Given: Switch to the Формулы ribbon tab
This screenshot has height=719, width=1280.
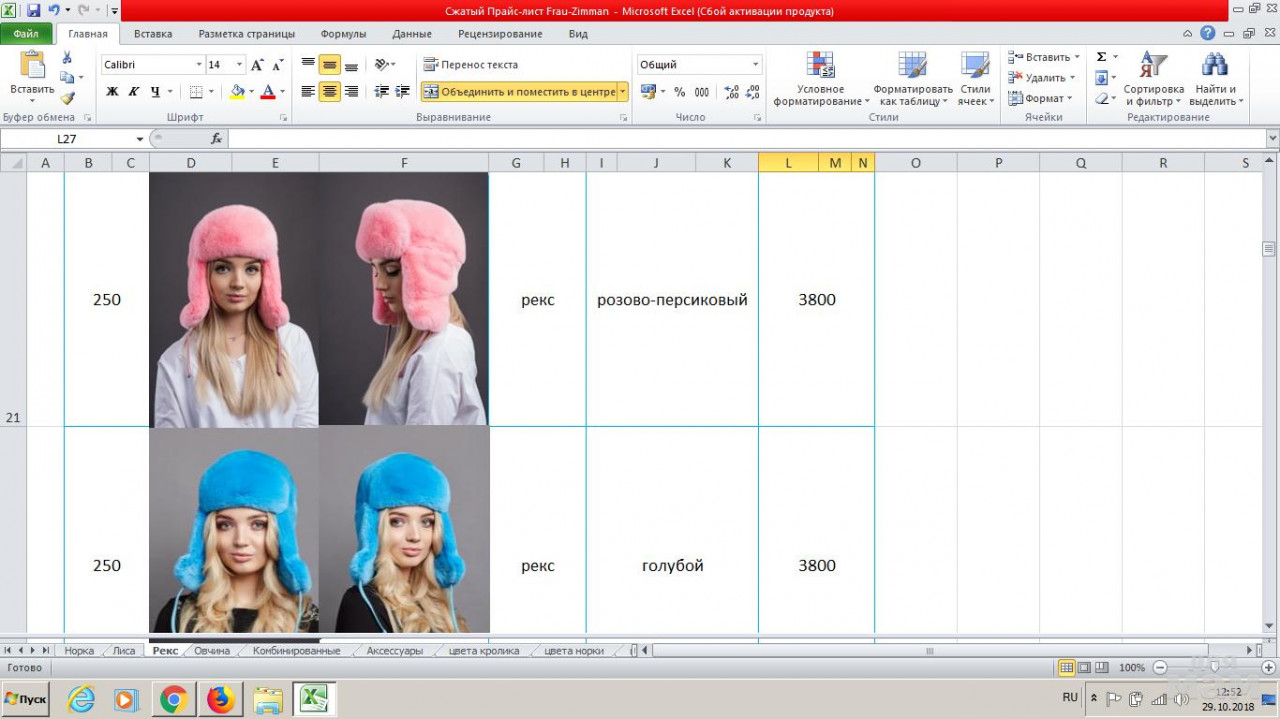Looking at the screenshot, I should pyautogui.click(x=343, y=34).
